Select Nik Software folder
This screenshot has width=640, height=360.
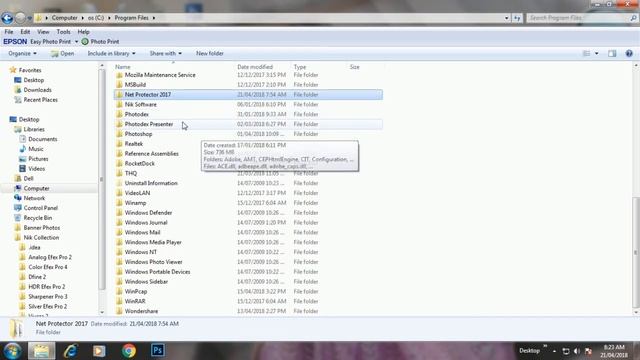point(140,104)
